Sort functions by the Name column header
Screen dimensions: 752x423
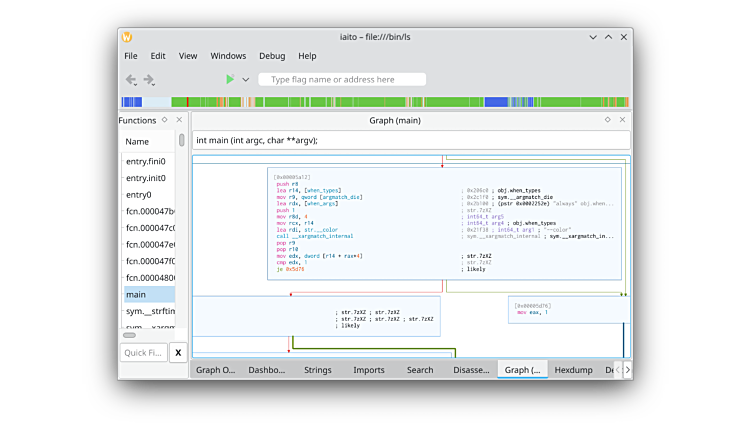137,142
